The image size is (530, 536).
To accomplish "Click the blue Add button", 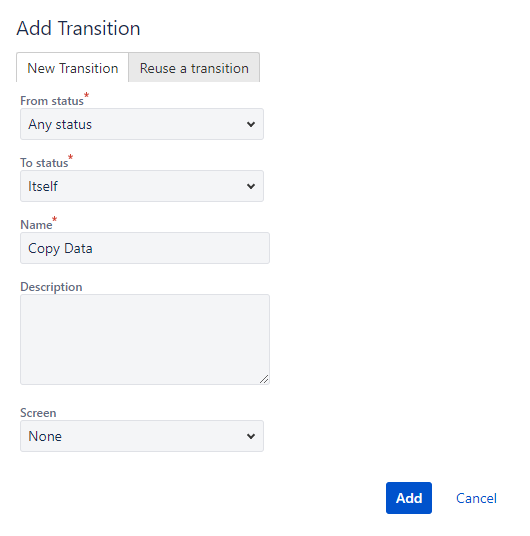I will [409, 498].
